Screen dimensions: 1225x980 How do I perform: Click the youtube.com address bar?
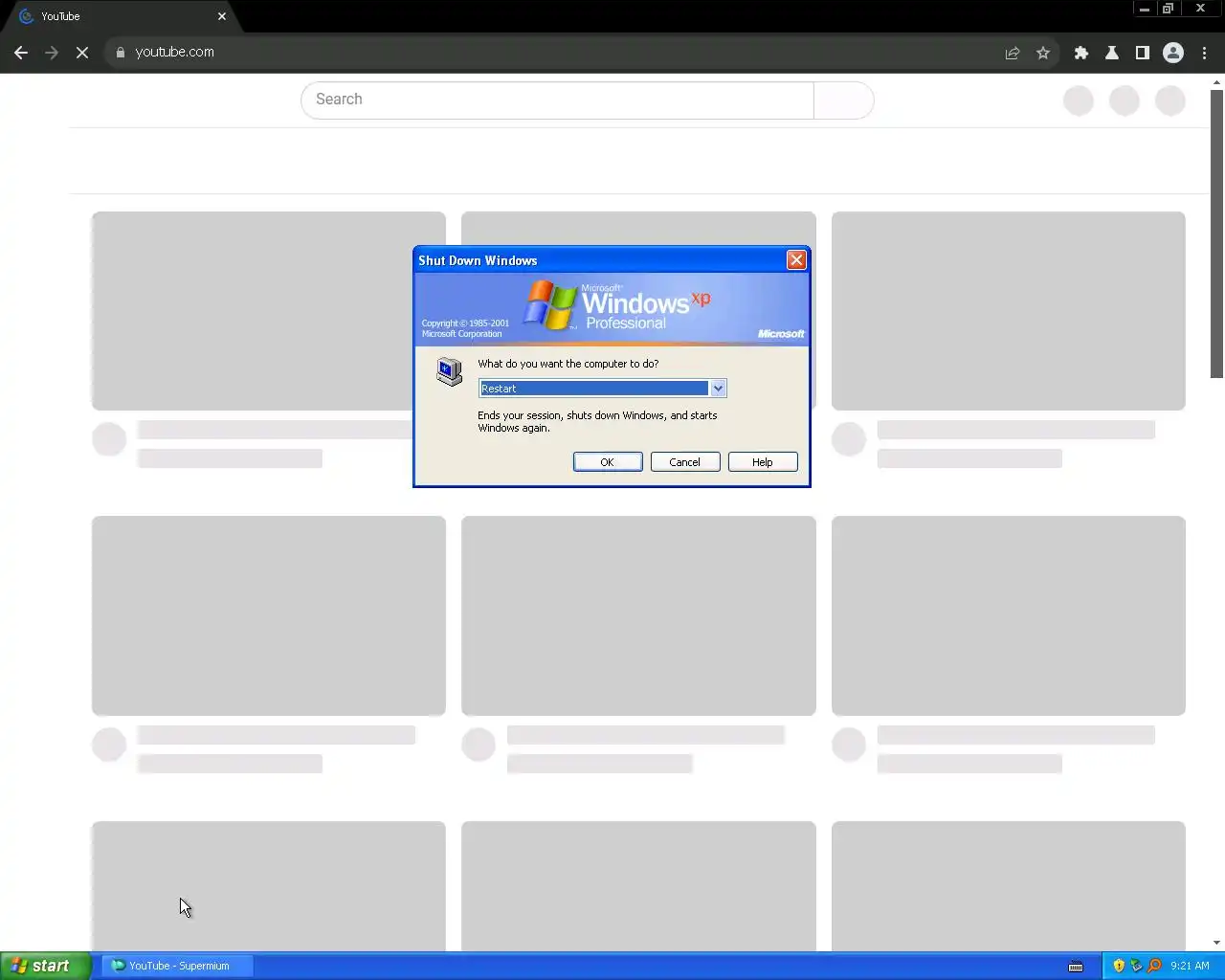(555, 53)
